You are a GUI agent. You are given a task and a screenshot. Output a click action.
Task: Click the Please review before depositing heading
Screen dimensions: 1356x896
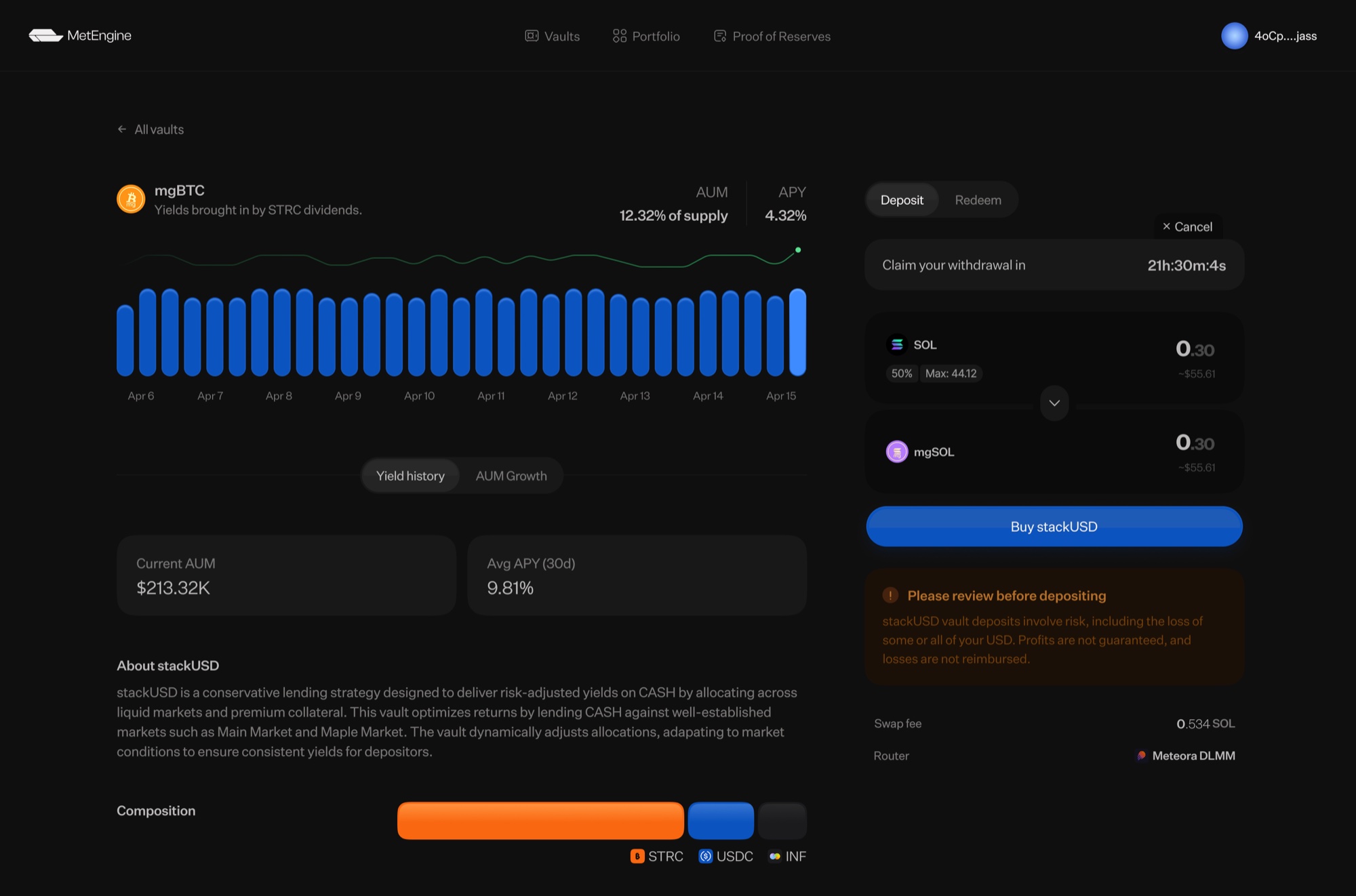(x=1007, y=595)
